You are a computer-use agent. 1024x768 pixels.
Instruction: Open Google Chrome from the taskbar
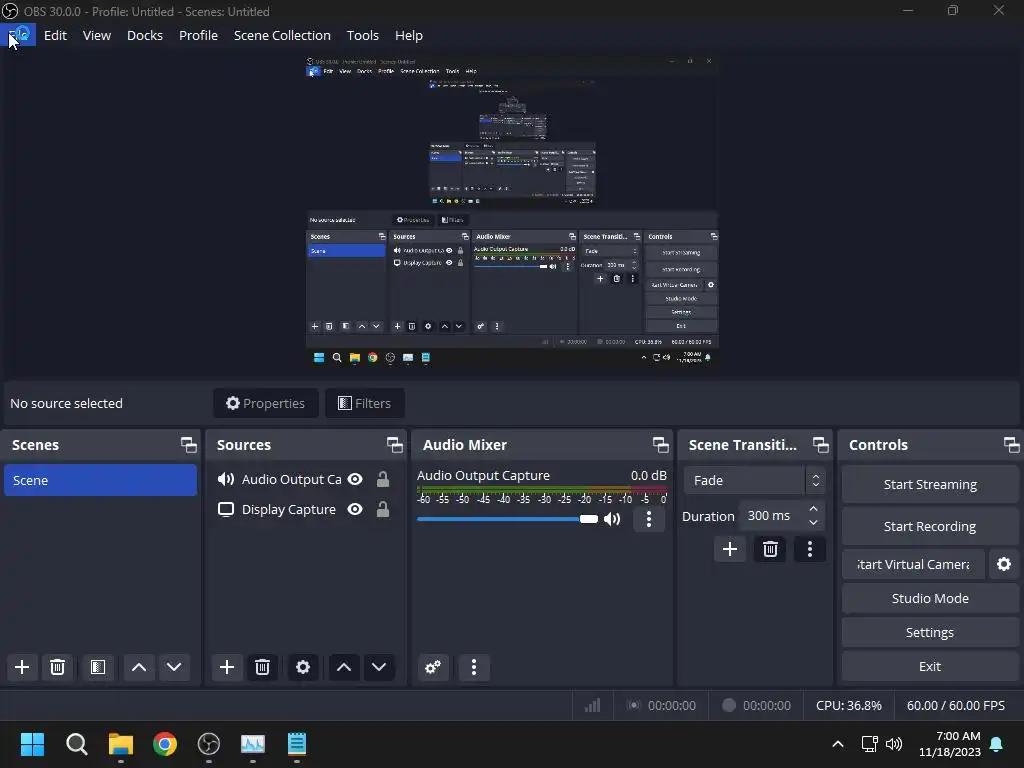click(x=165, y=744)
